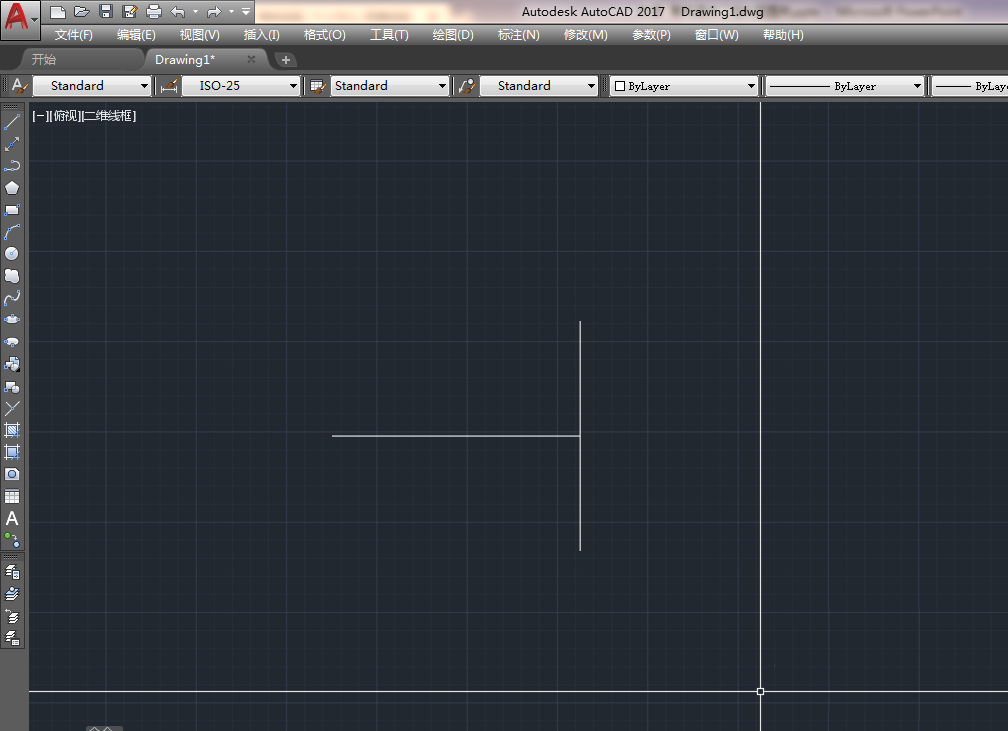Open the 绘图(D) menu
Image resolution: width=1008 pixels, height=731 pixels.
(453, 35)
